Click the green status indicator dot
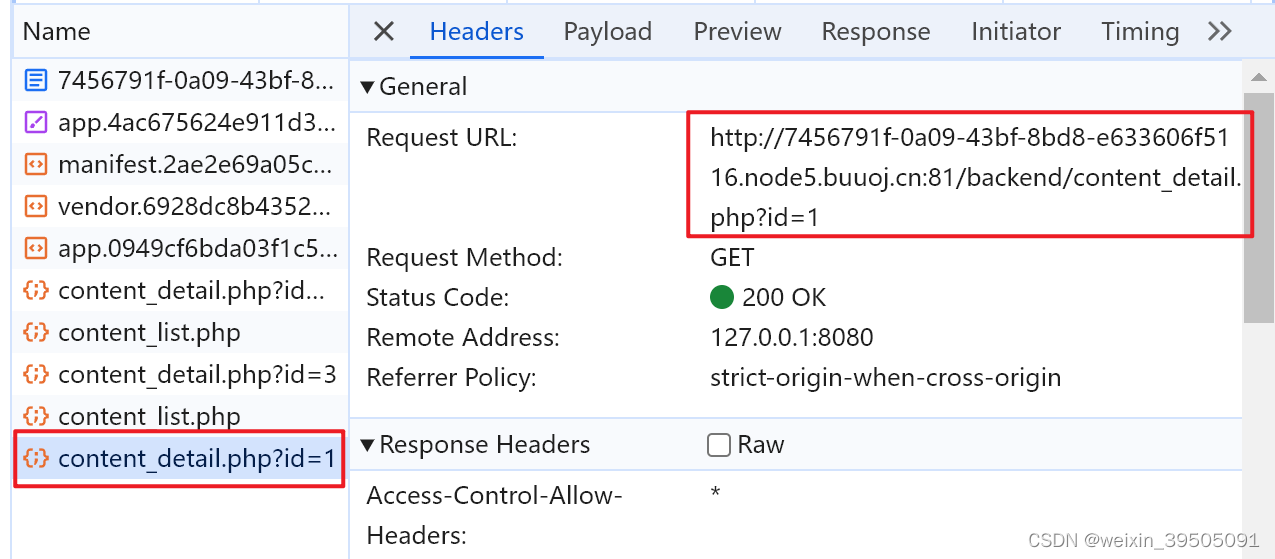The image size is (1275, 559). [x=721, y=298]
